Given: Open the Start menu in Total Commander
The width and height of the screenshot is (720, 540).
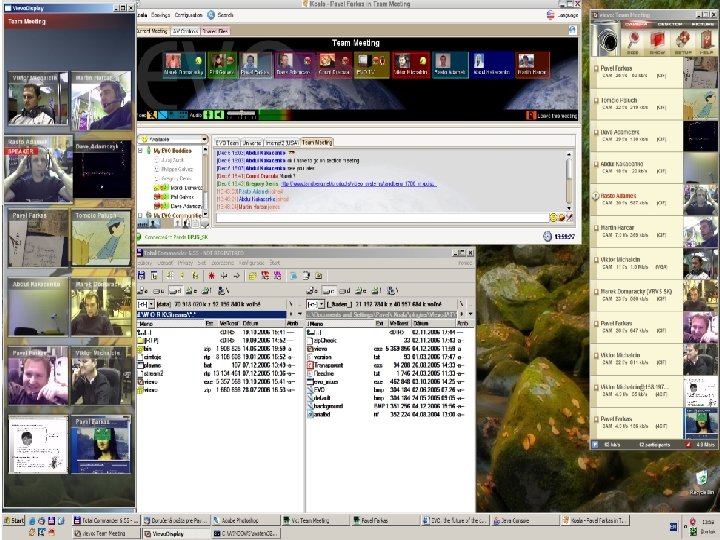Looking at the screenshot, I should pos(275,263).
